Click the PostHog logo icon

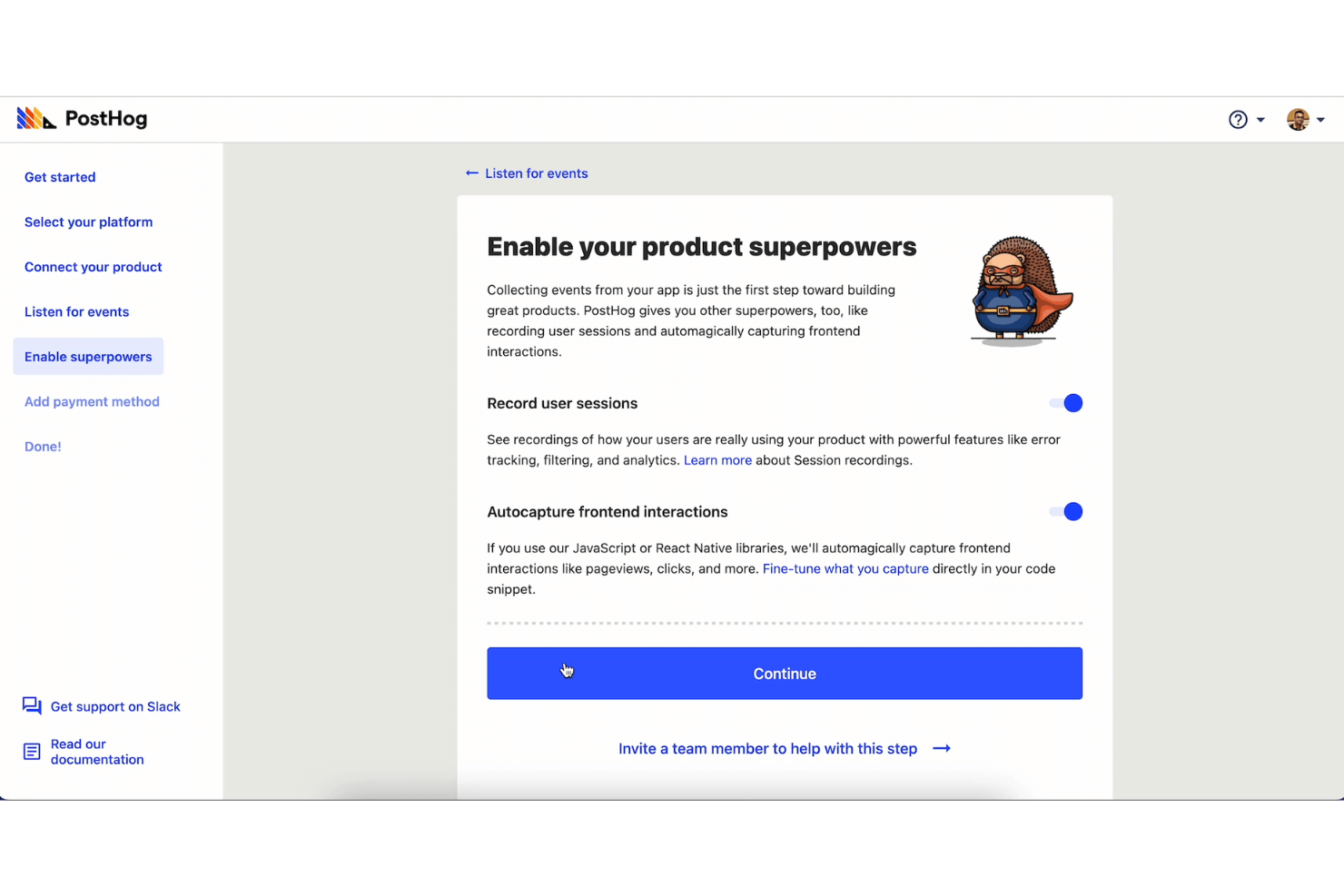click(35, 119)
